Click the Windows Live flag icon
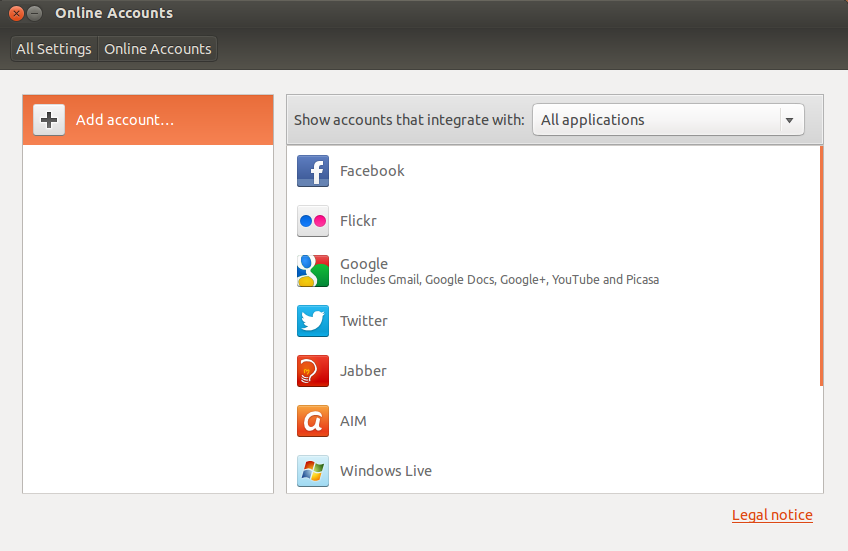This screenshot has height=551, width=848. [x=313, y=471]
